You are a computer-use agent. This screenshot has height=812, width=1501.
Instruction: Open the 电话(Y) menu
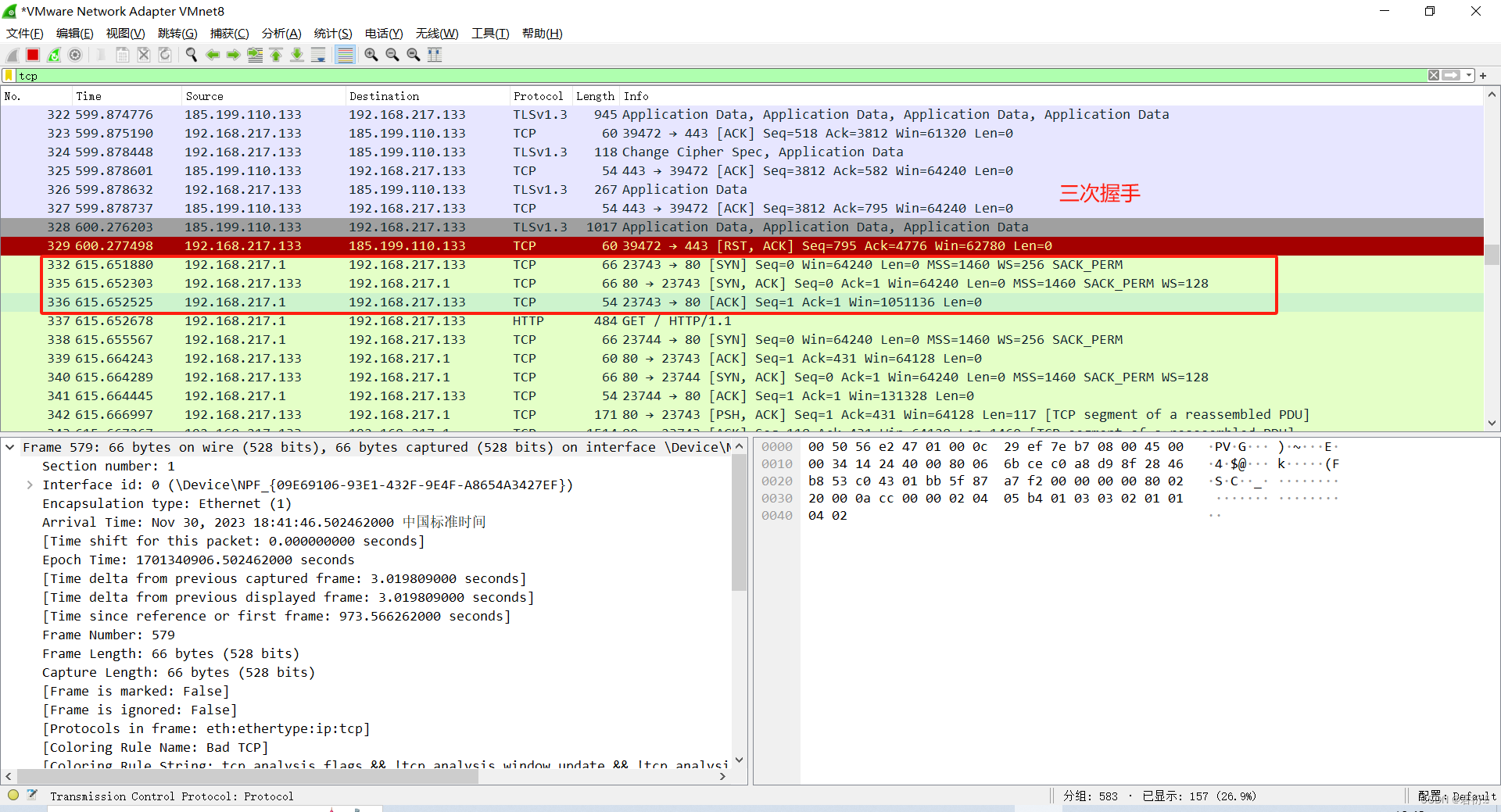click(384, 34)
